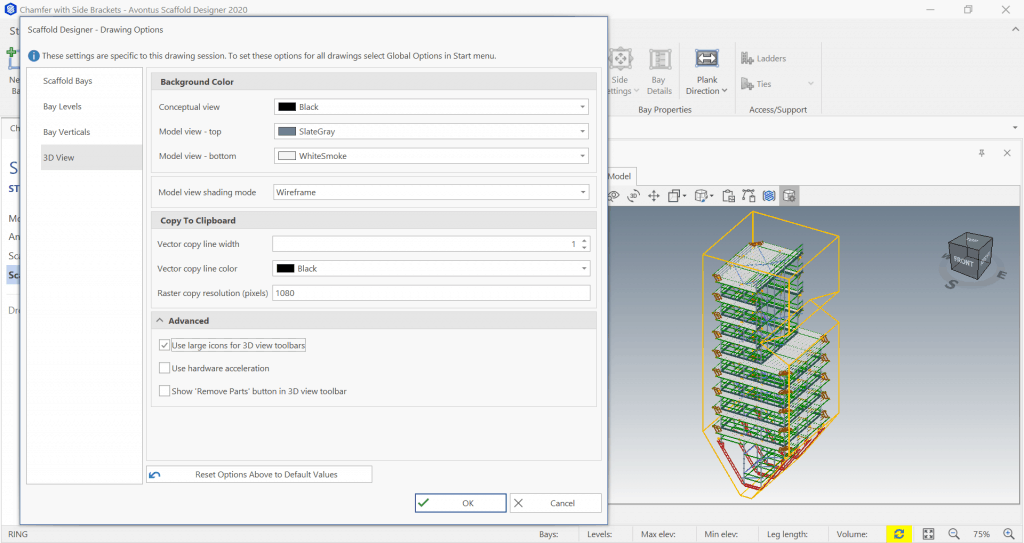
Task: Click the Plank Direction icon
Action: click(x=707, y=58)
